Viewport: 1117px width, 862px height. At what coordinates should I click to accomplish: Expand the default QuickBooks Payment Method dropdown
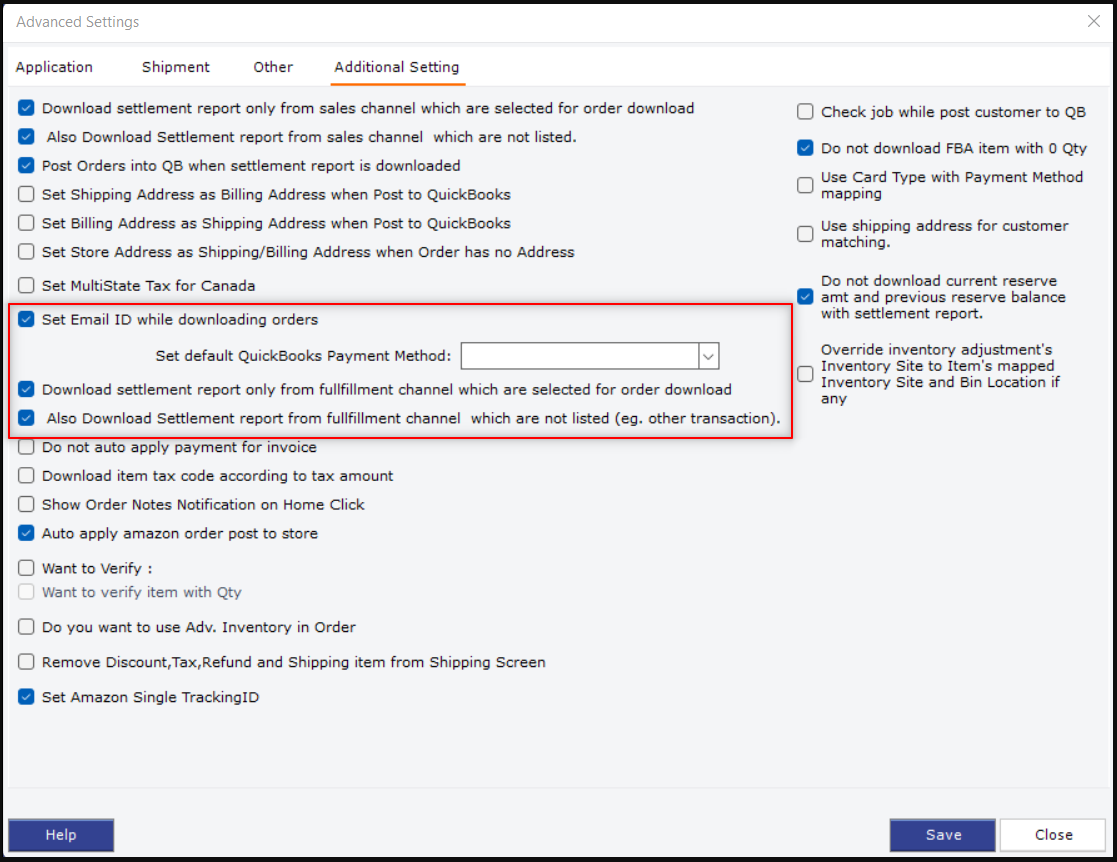click(708, 356)
